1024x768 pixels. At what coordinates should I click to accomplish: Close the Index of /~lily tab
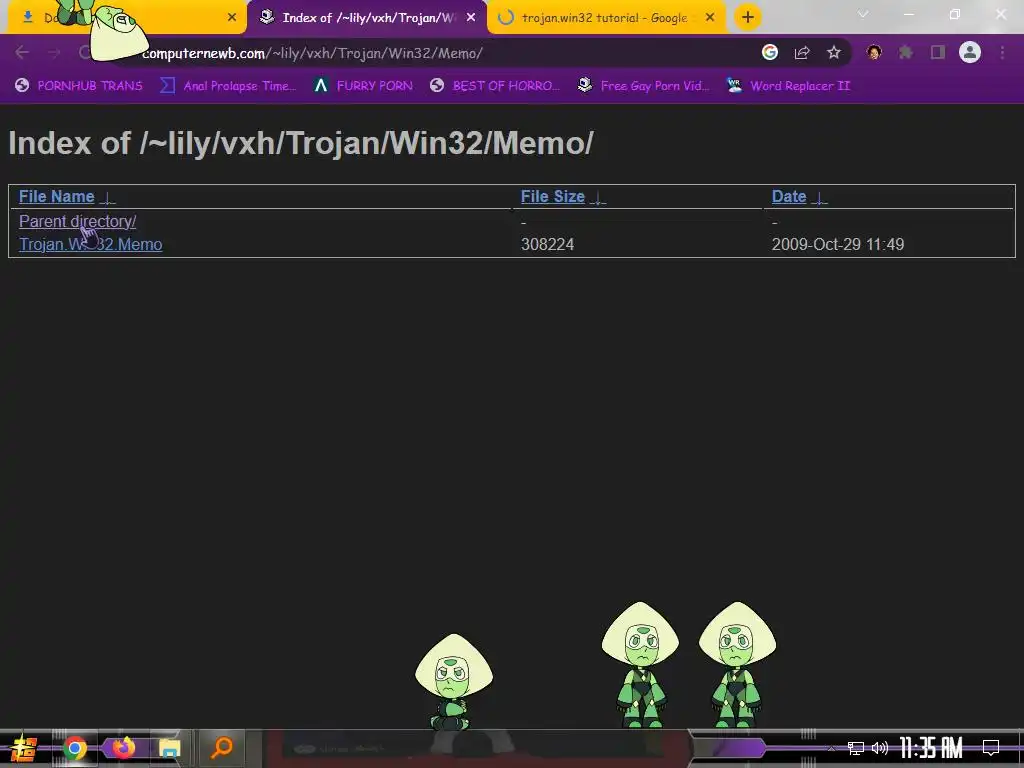[x=471, y=18]
